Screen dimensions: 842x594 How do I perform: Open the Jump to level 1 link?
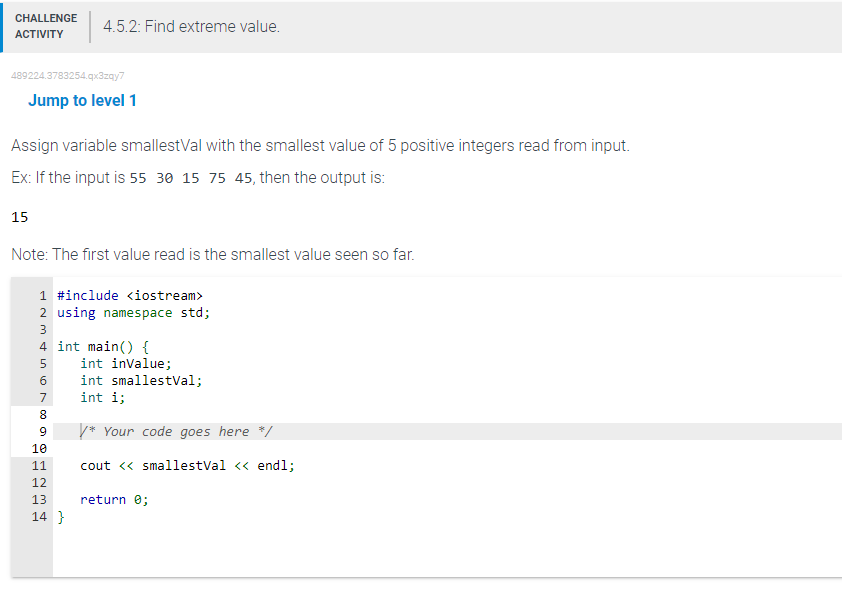pos(82,100)
